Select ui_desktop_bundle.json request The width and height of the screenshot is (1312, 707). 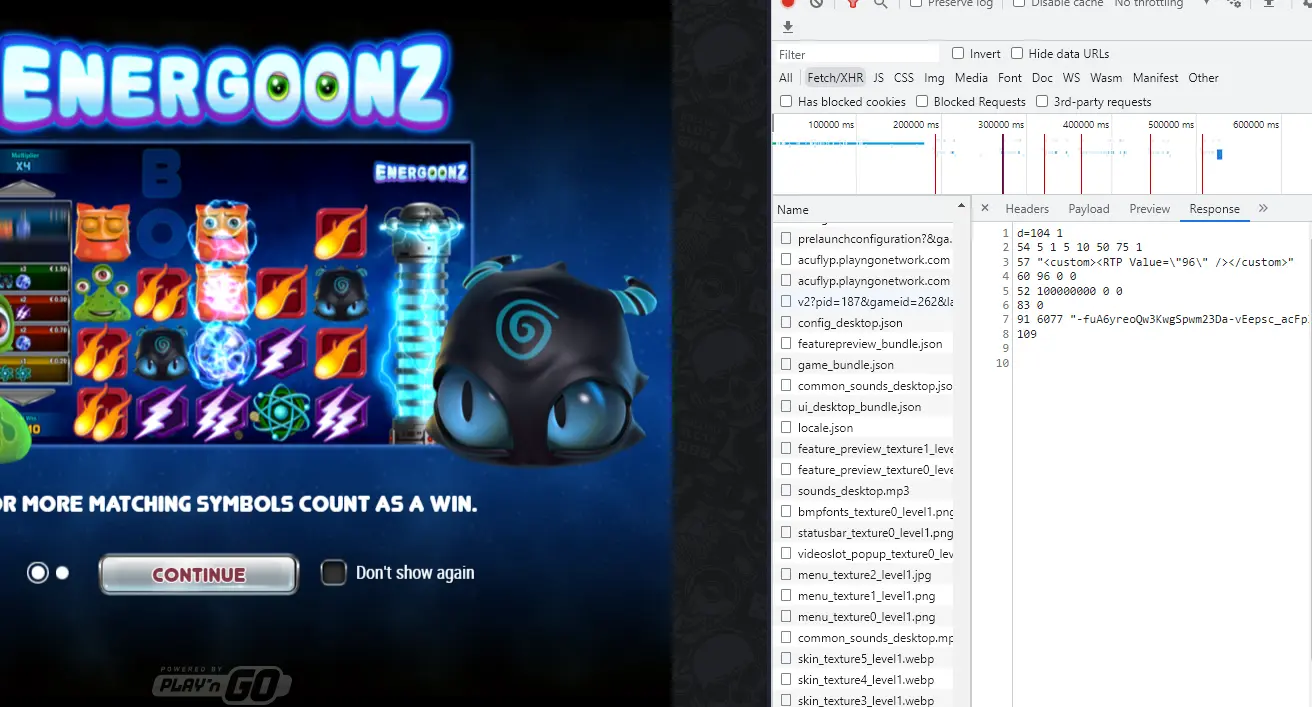point(865,406)
